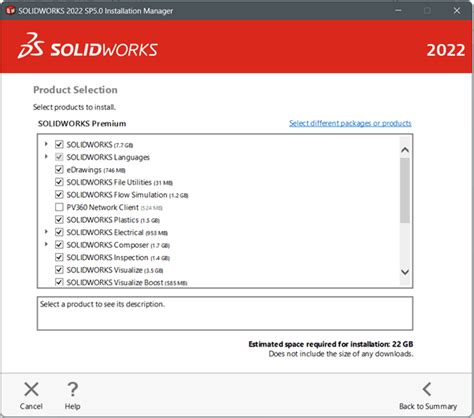
Task: Click the Cancel label
Action: click(31, 406)
